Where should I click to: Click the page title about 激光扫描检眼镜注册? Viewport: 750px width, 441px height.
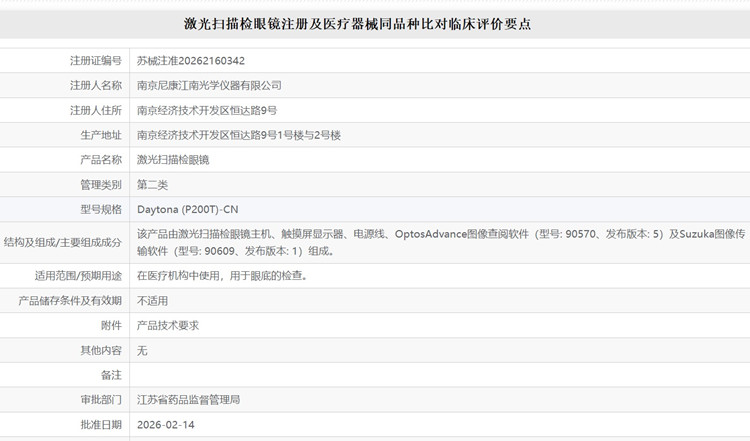click(357, 24)
